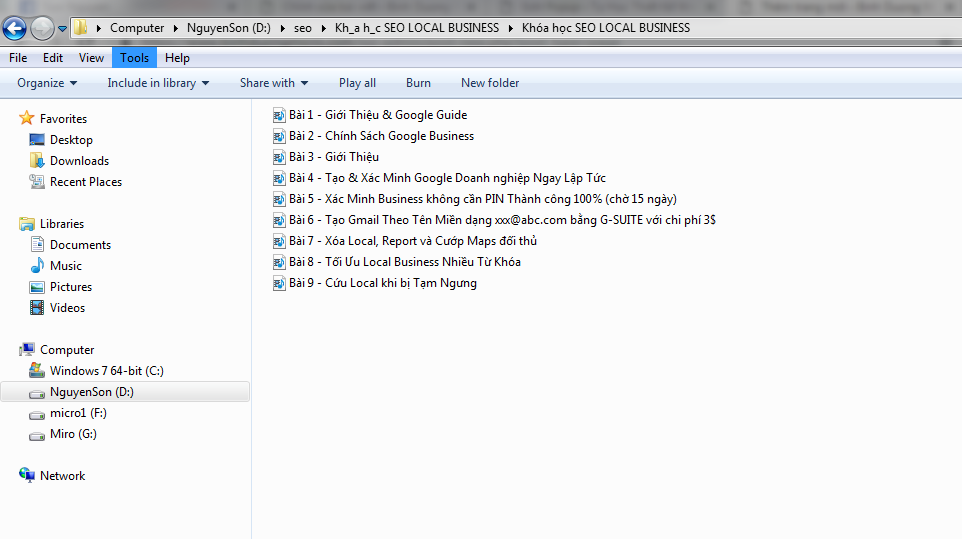Select Desktop in Favorites

[71, 140]
